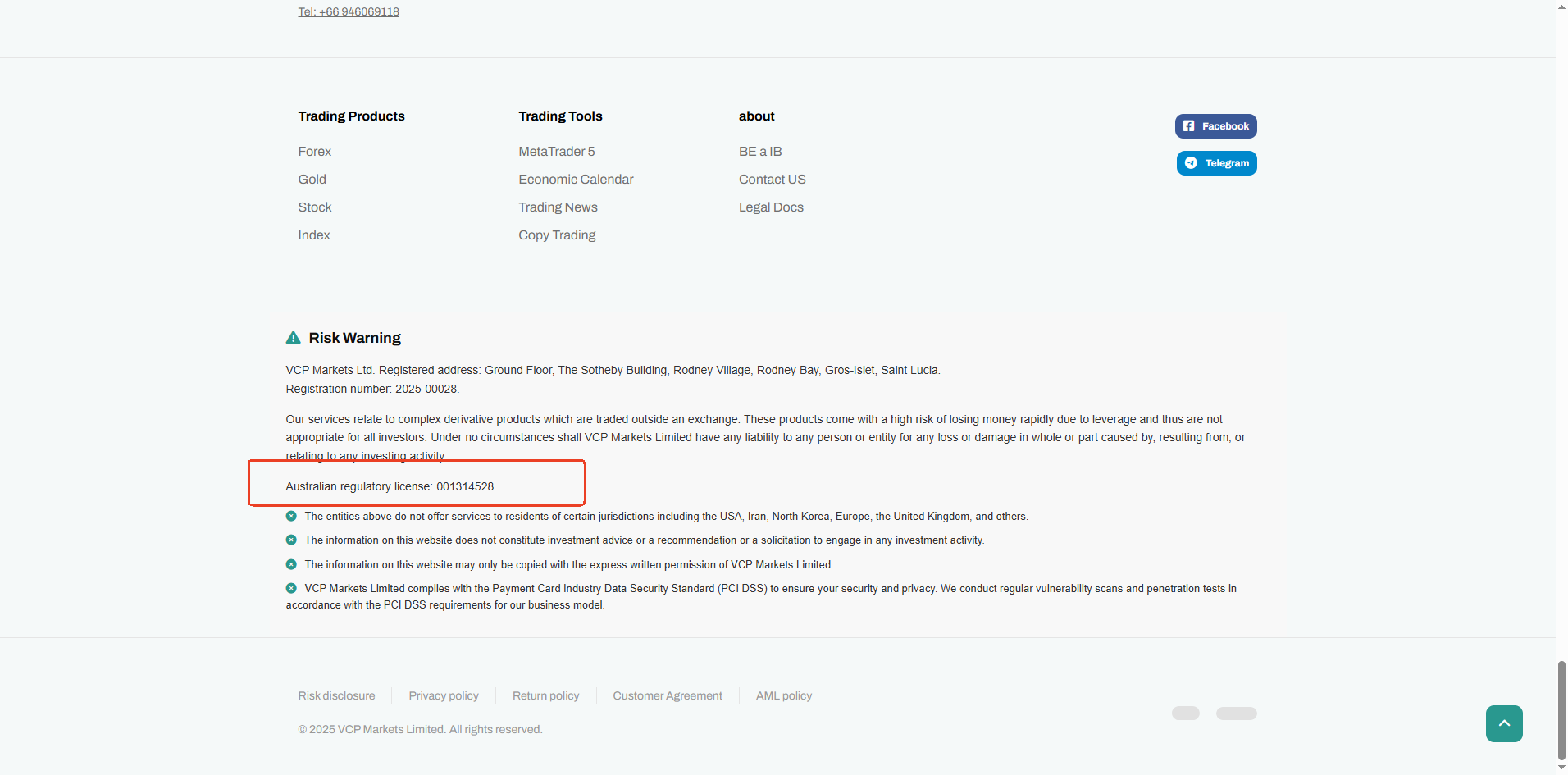Open the Risk disclosure document
The image size is (1568, 775).
pyautogui.click(x=336, y=695)
